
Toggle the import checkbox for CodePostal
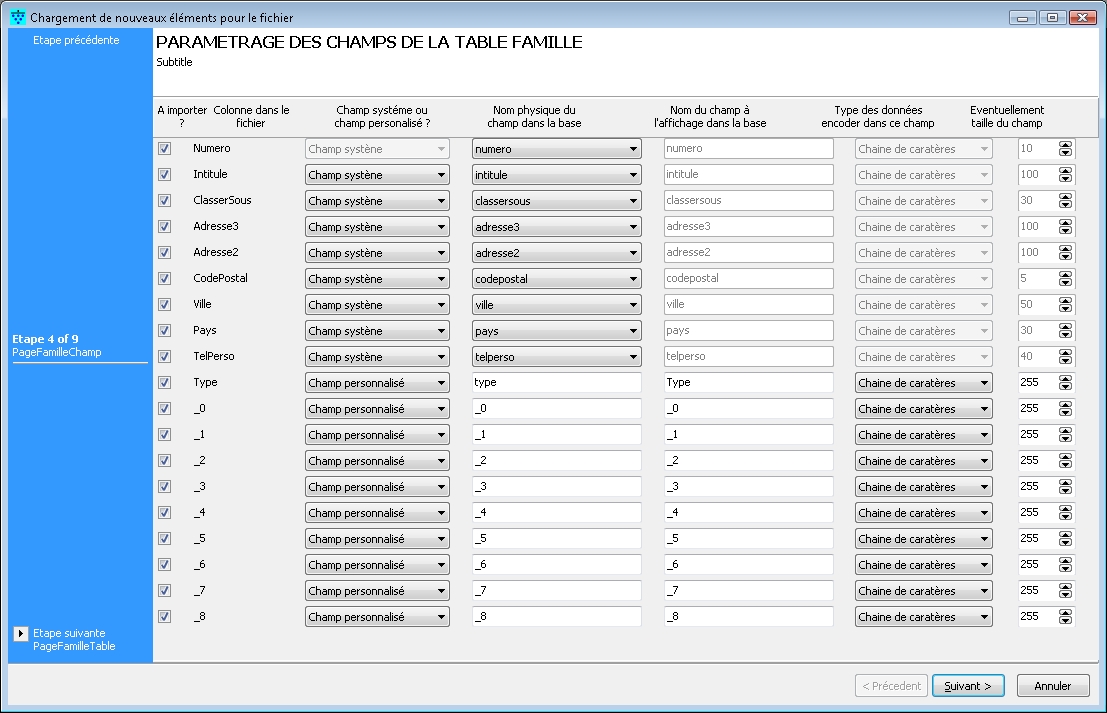[x=165, y=279]
